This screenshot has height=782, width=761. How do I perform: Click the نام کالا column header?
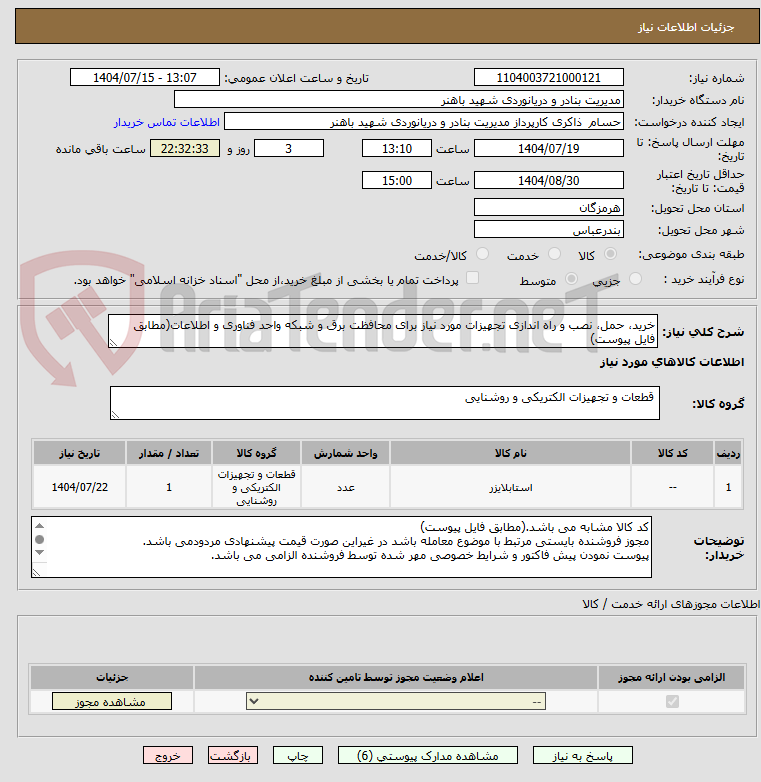click(x=511, y=453)
